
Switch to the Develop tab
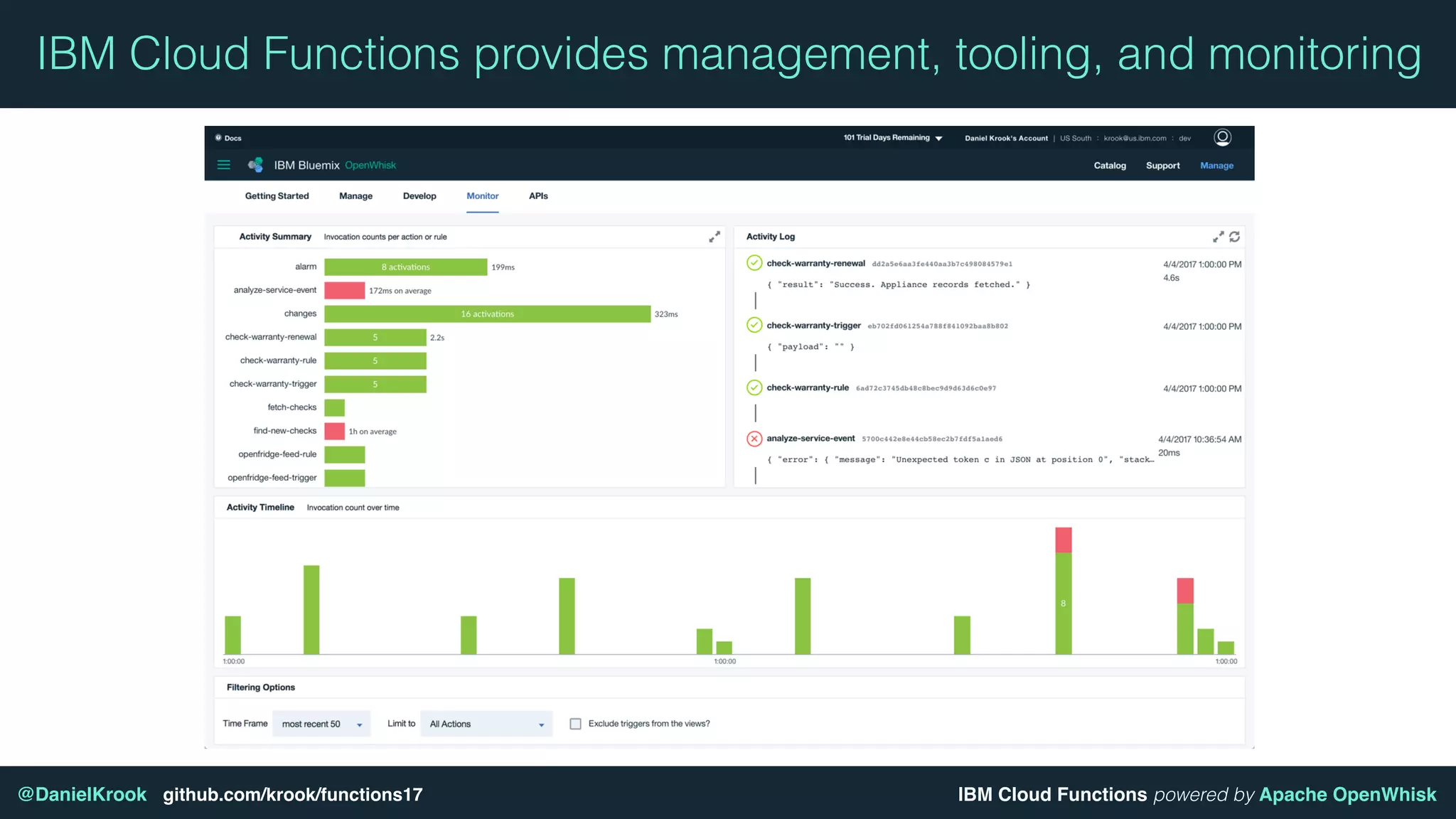(419, 196)
